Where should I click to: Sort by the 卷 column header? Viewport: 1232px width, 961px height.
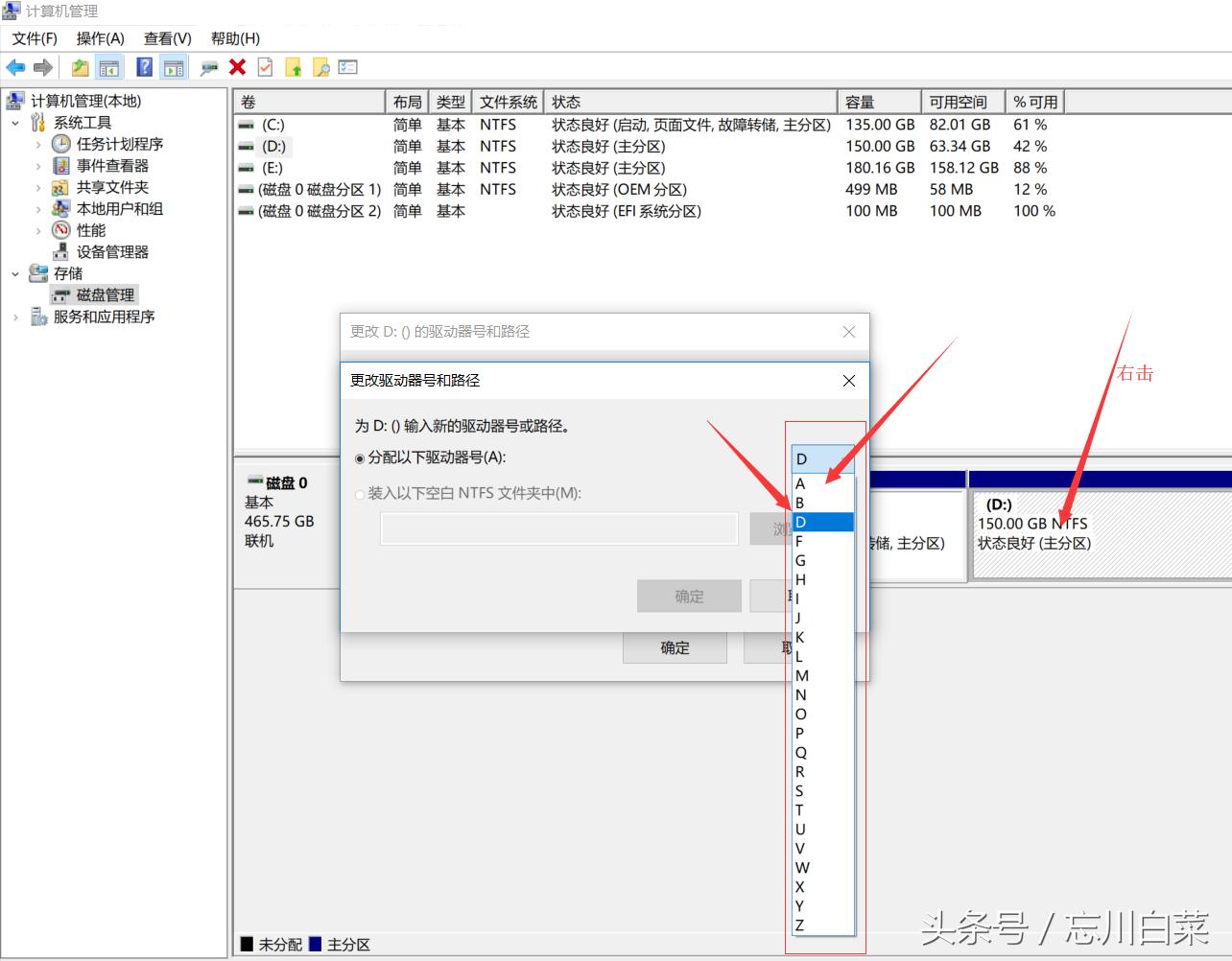tap(310, 102)
